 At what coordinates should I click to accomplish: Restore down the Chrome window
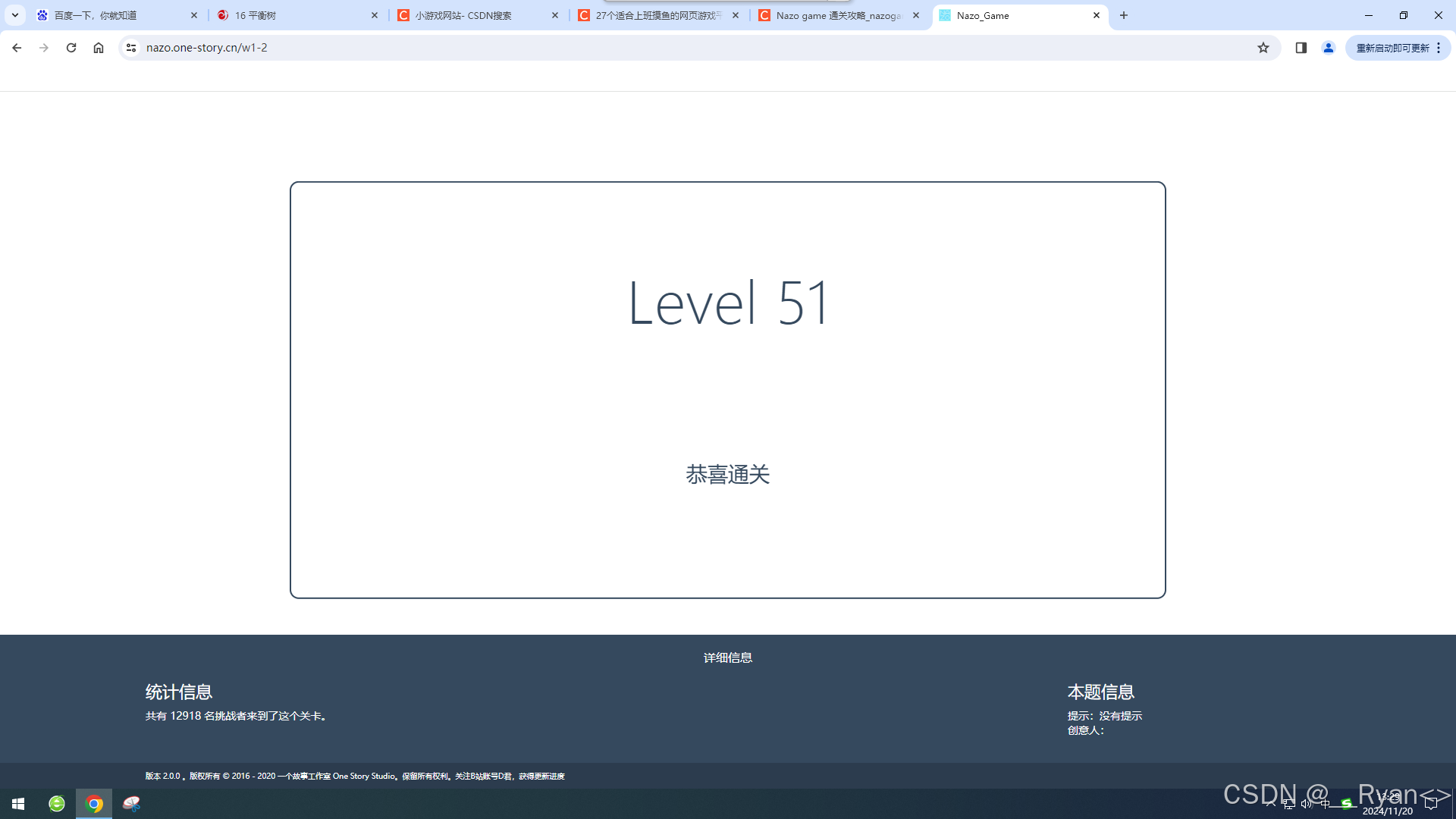pyautogui.click(x=1404, y=15)
